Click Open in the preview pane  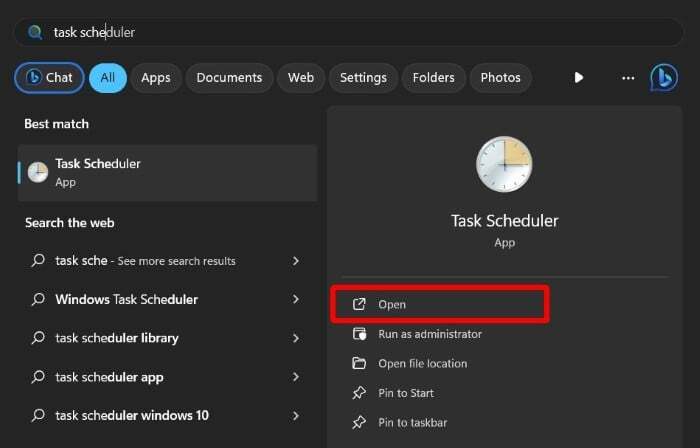[440, 304]
